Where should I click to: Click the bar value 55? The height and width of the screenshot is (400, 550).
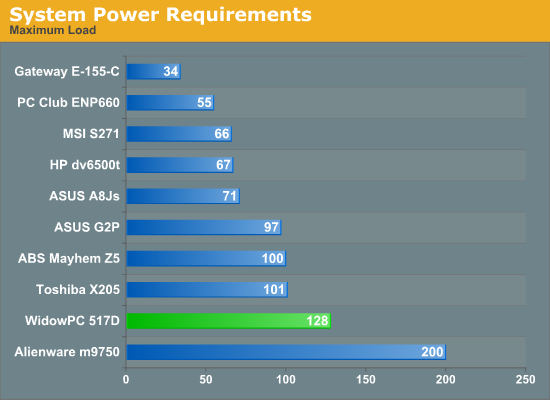coord(204,102)
